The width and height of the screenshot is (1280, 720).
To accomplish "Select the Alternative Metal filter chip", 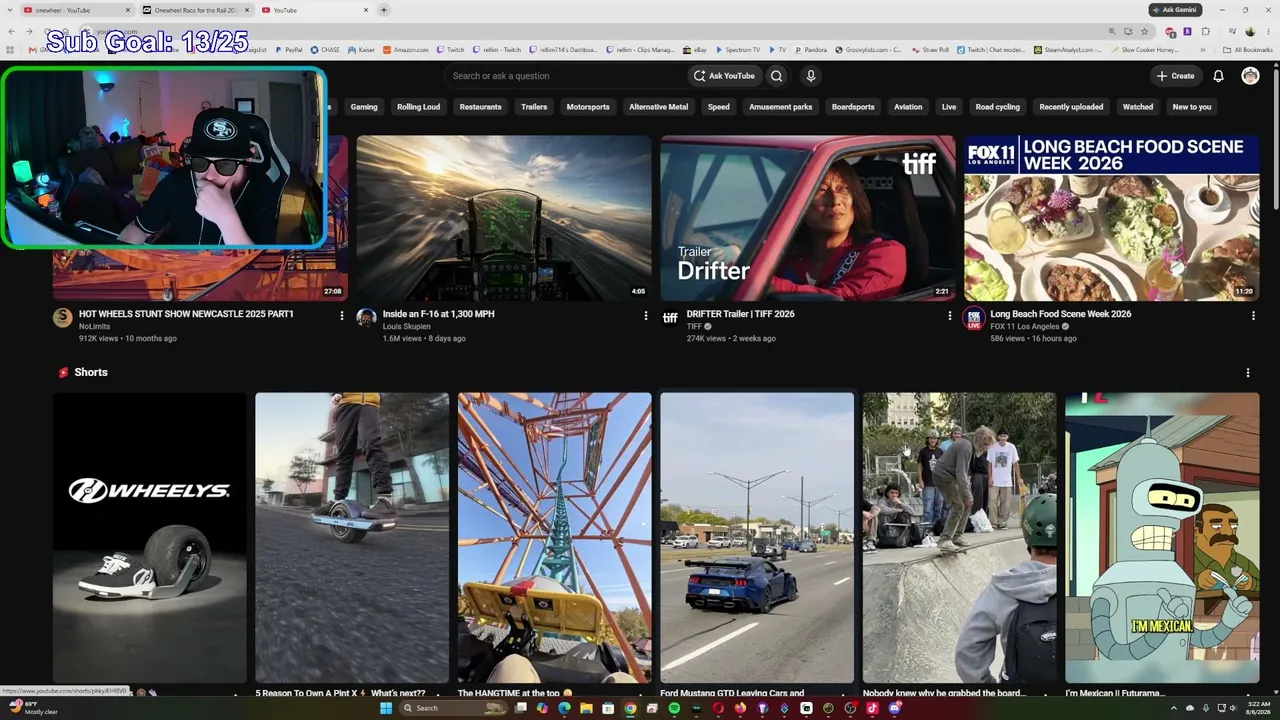I will tap(658, 107).
